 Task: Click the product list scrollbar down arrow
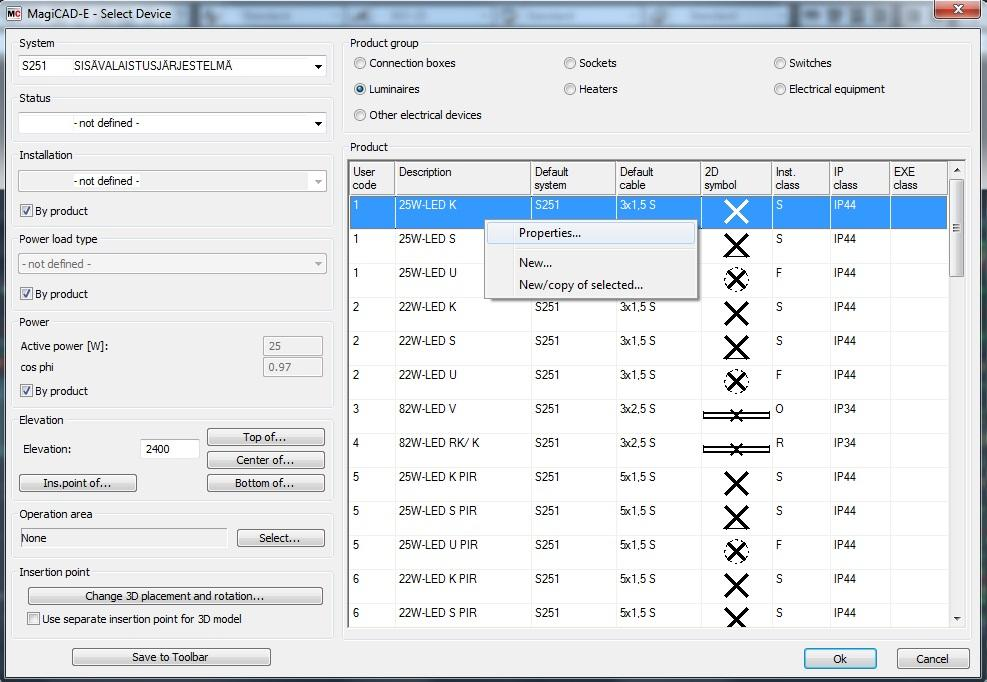point(957,618)
